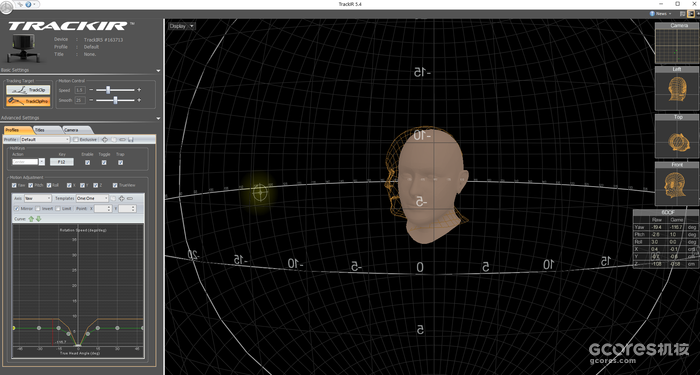Collapse the Advanced Settings section arrow
The image size is (700, 375).
(158, 118)
